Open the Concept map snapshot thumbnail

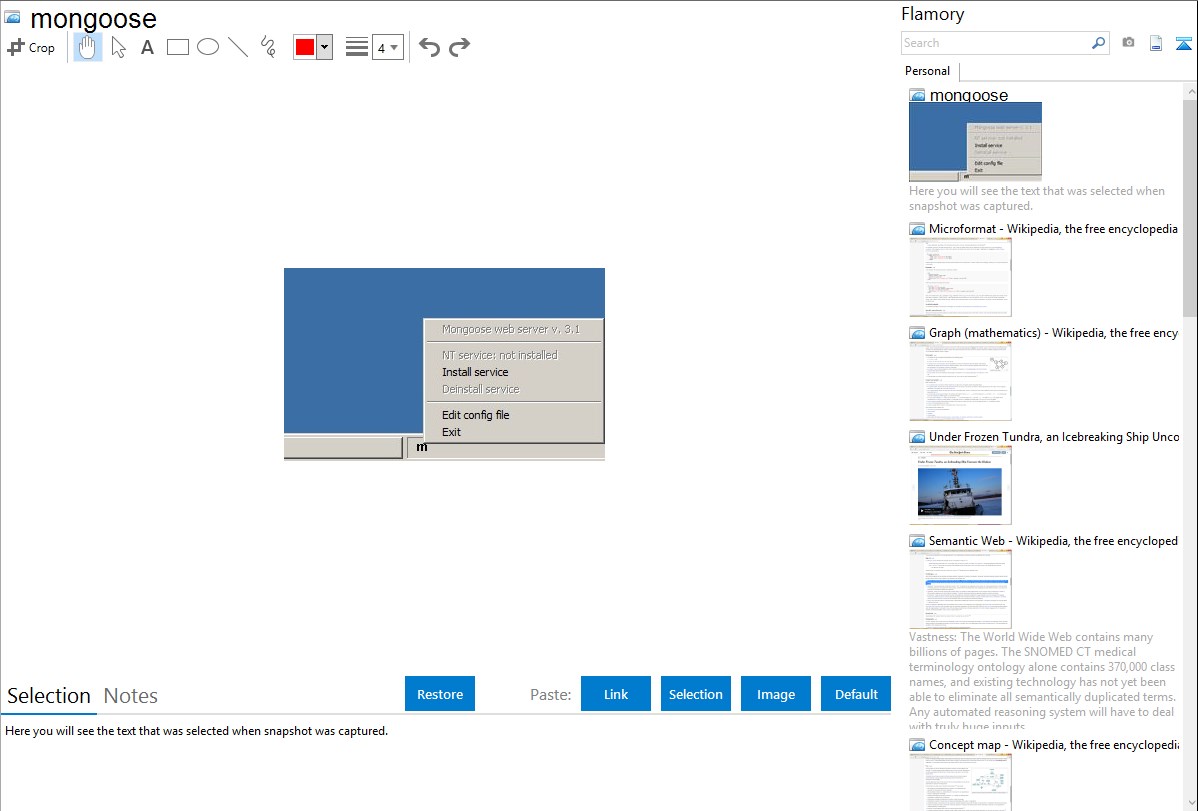point(960,782)
